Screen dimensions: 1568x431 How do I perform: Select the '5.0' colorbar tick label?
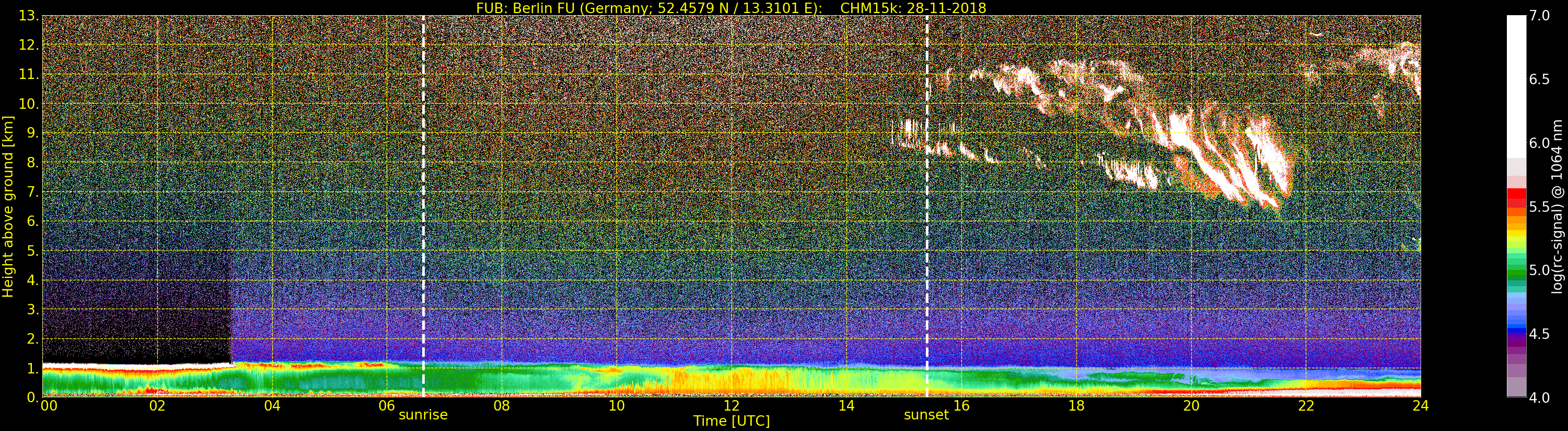click(1540, 270)
